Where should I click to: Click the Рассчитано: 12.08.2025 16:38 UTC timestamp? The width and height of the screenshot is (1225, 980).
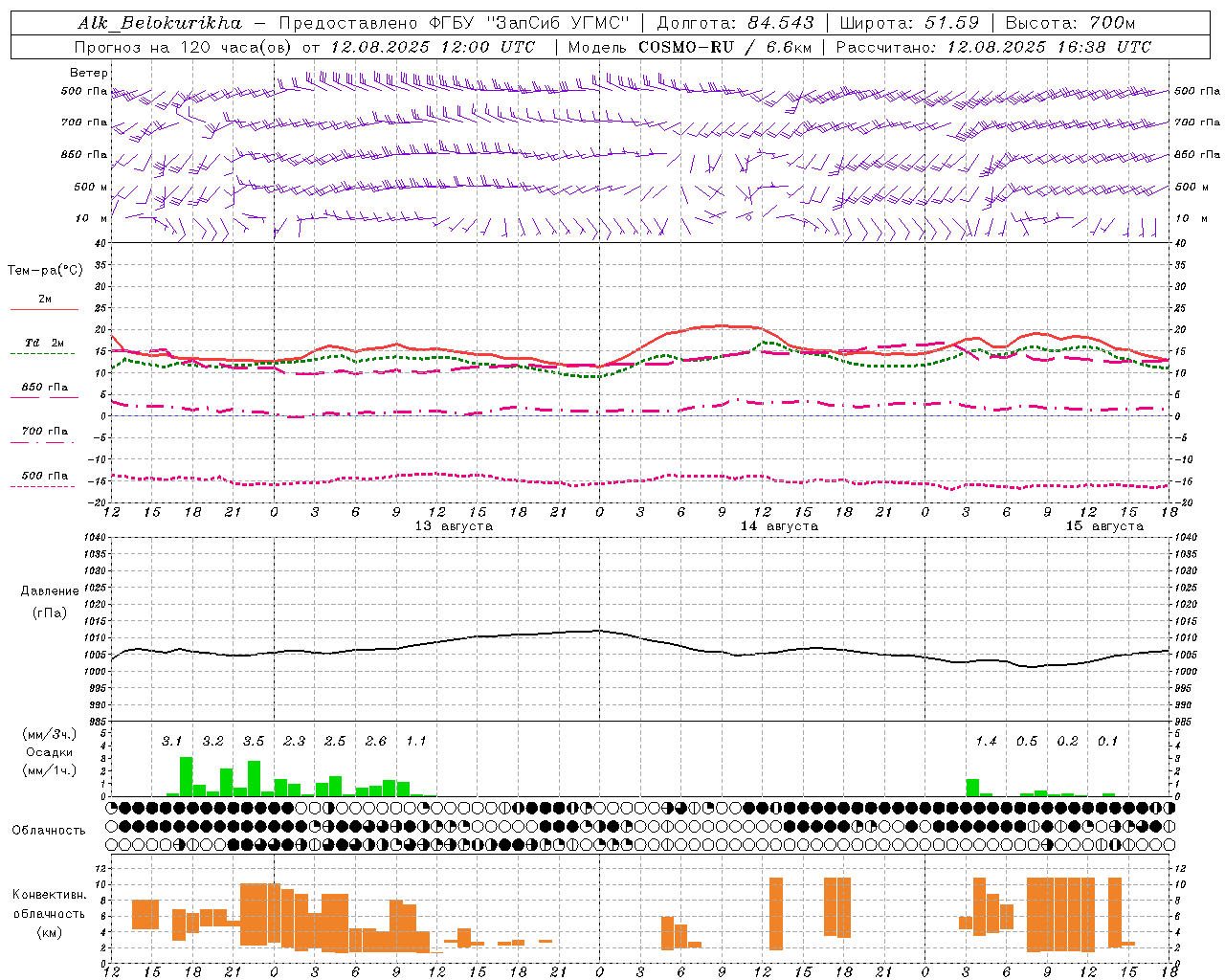993,47
